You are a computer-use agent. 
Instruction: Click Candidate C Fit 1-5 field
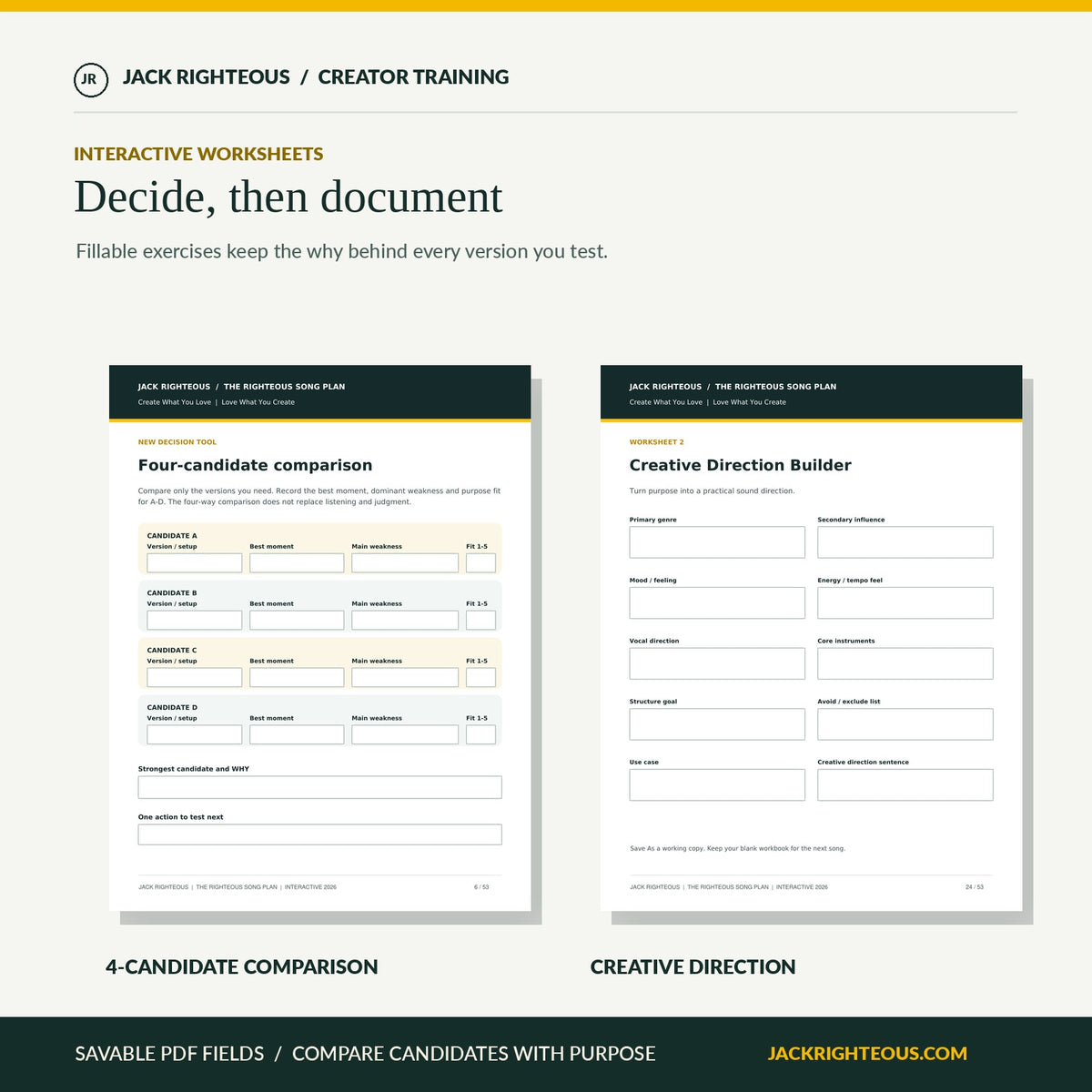pyautogui.click(x=480, y=678)
